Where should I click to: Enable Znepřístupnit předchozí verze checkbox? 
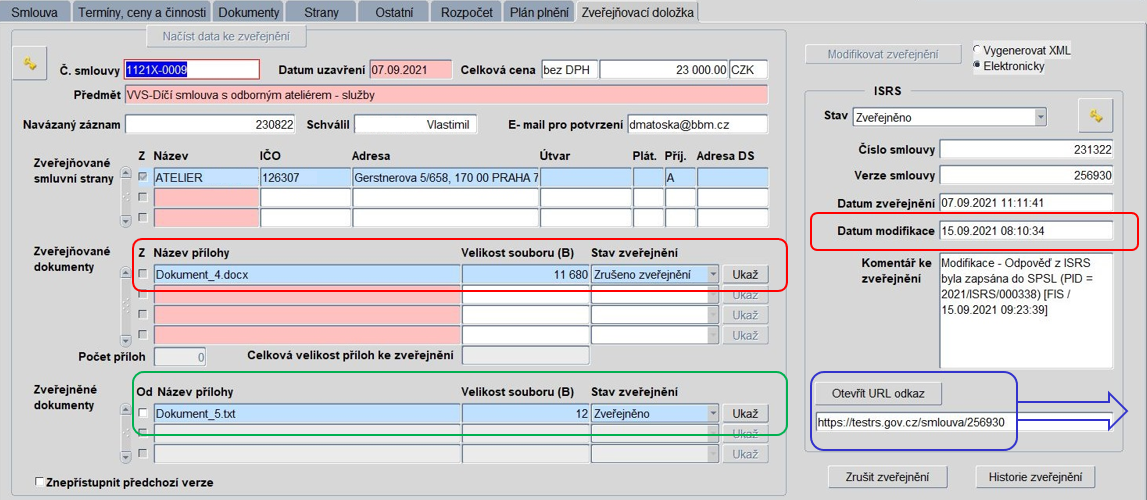[x=40, y=482]
